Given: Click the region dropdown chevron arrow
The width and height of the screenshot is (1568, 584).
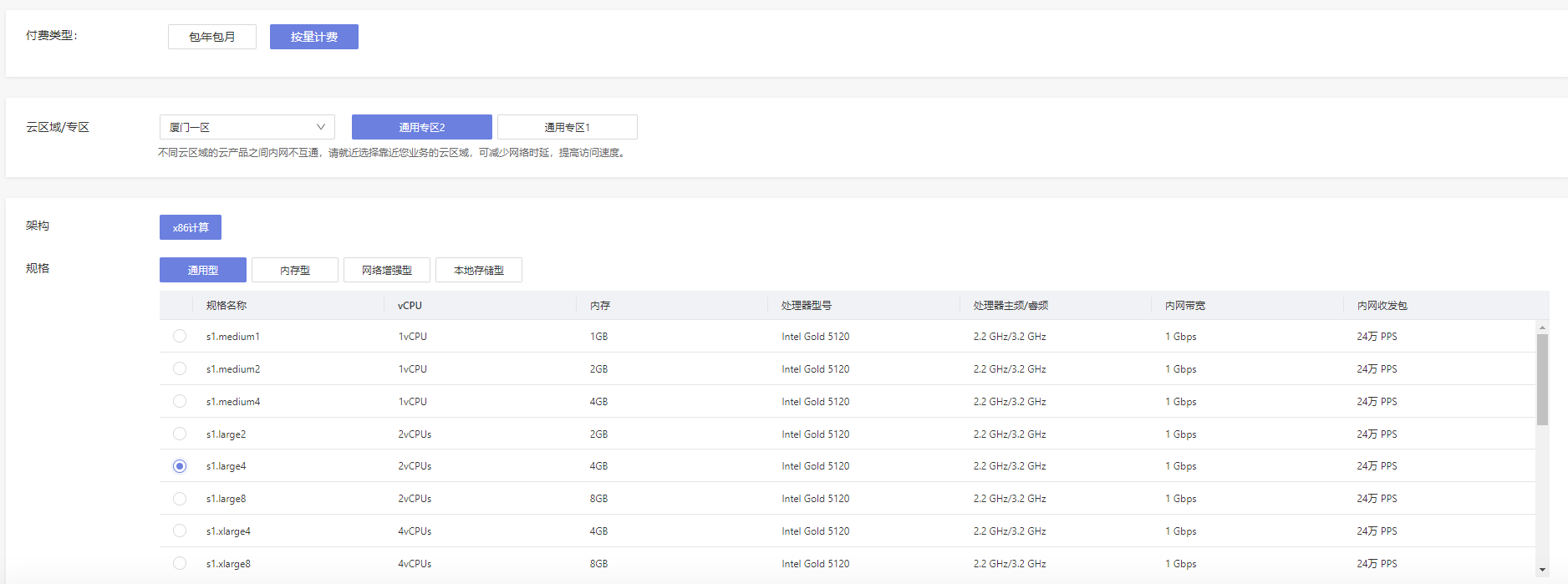Looking at the screenshot, I should tap(320, 127).
